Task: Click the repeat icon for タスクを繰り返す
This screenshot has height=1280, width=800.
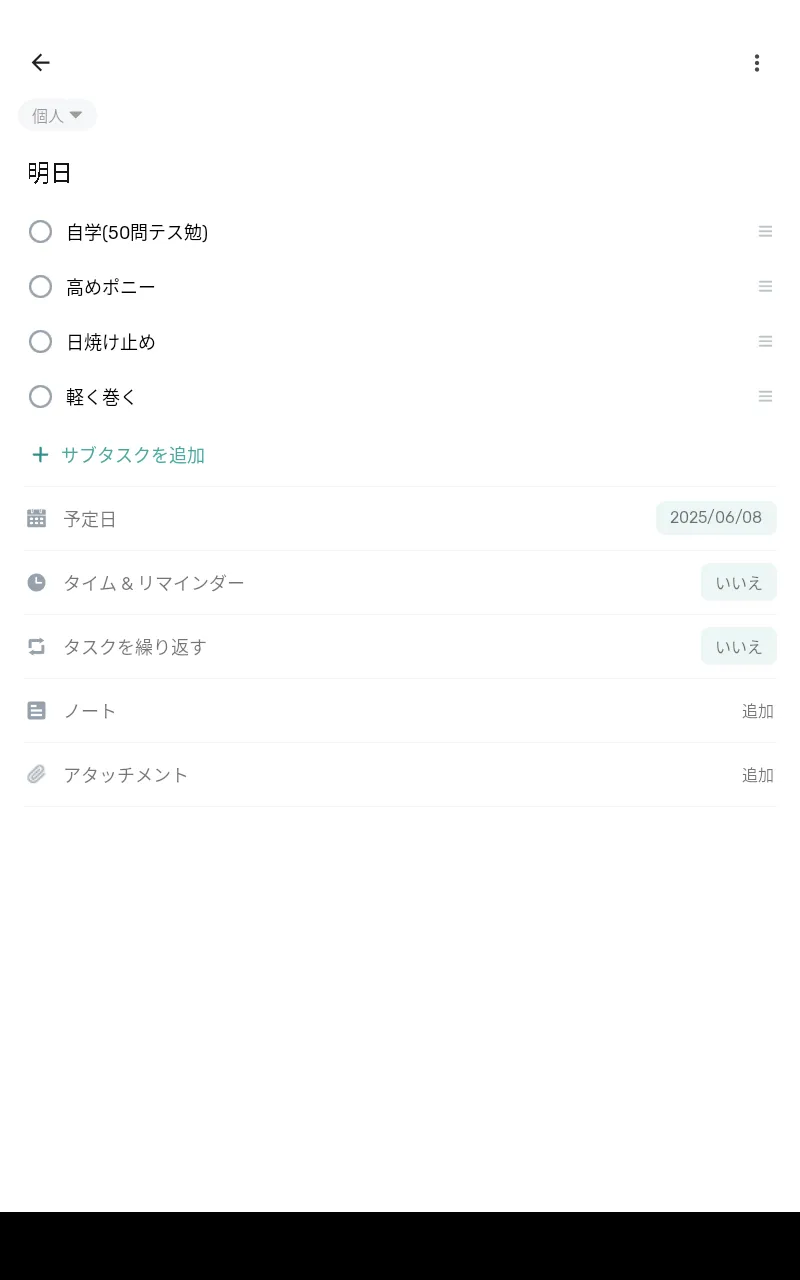Action: tap(37, 646)
